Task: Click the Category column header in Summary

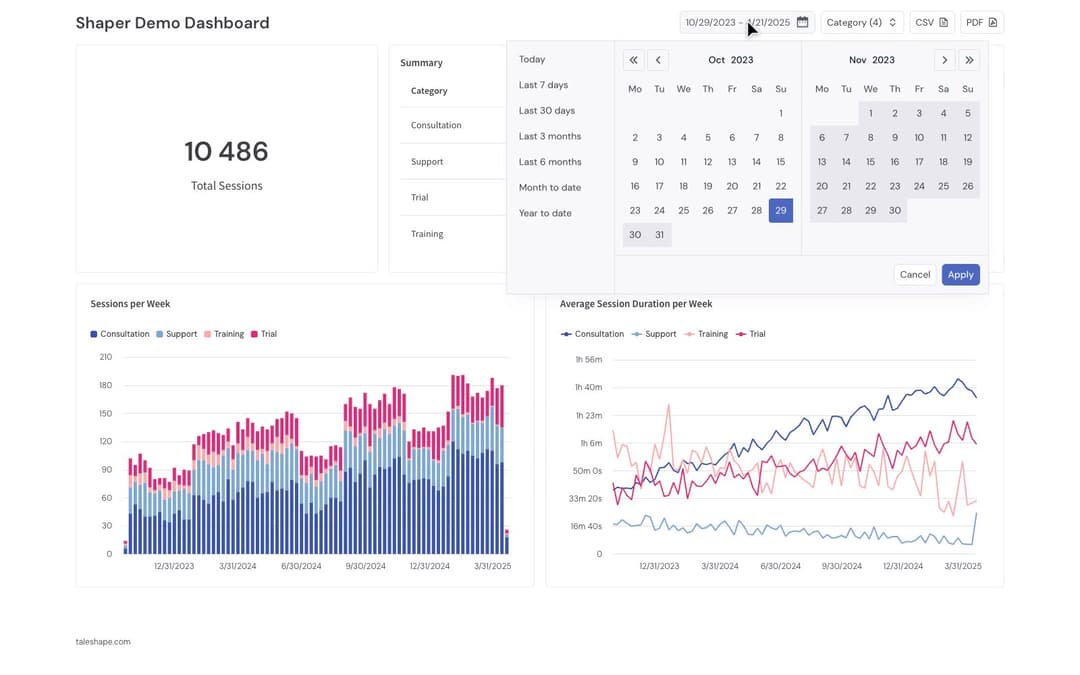Action: coord(429,91)
